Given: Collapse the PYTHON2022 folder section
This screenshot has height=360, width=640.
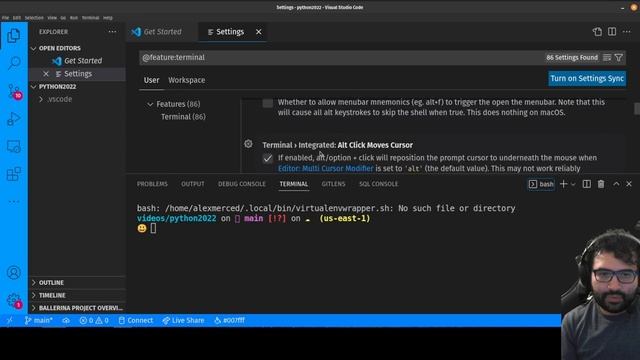Looking at the screenshot, I should (x=77, y=87).
